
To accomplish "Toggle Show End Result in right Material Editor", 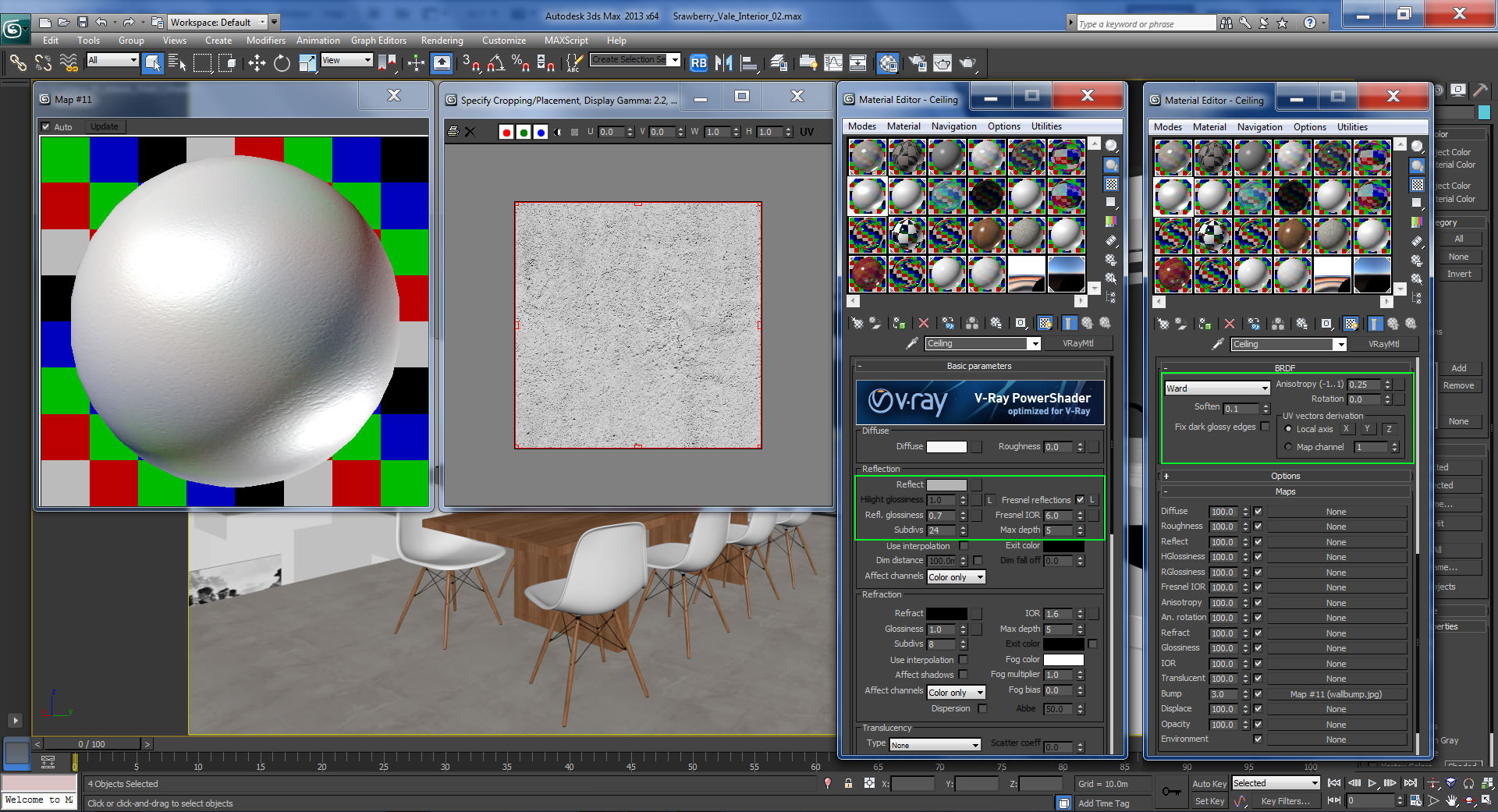I will [x=1376, y=324].
